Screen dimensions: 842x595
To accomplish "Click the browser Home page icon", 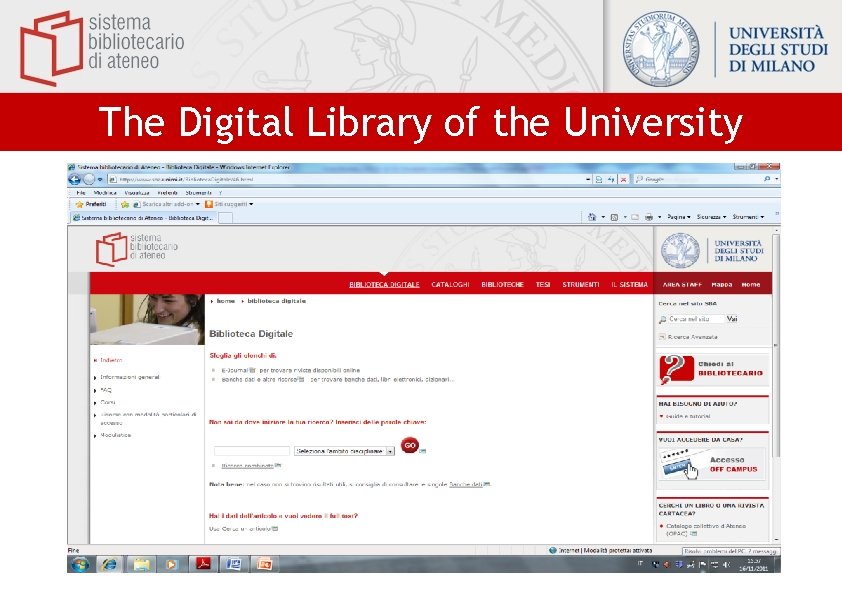I will pos(592,217).
